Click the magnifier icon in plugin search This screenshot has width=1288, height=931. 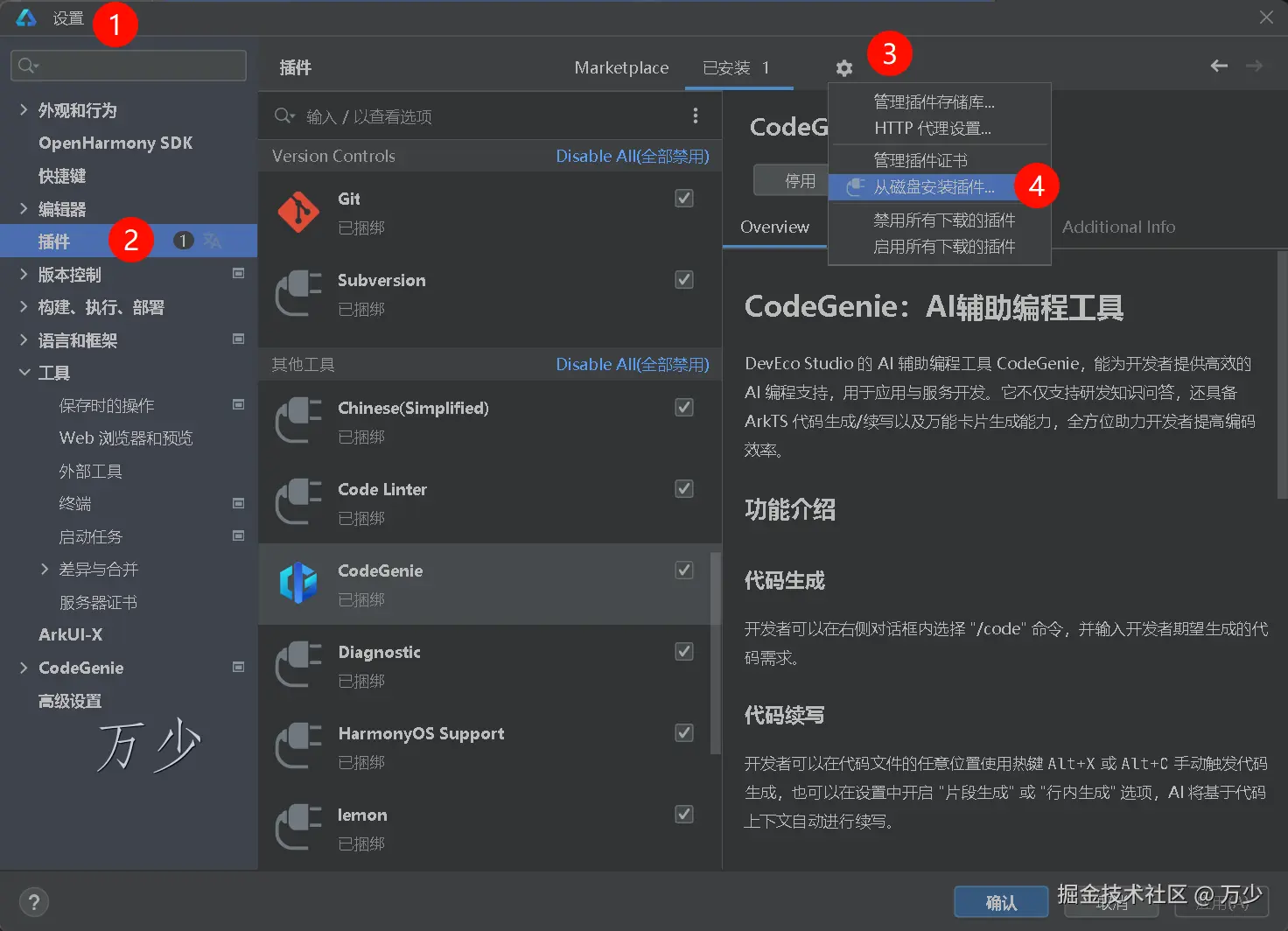pyautogui.click(x=284, y=115)
